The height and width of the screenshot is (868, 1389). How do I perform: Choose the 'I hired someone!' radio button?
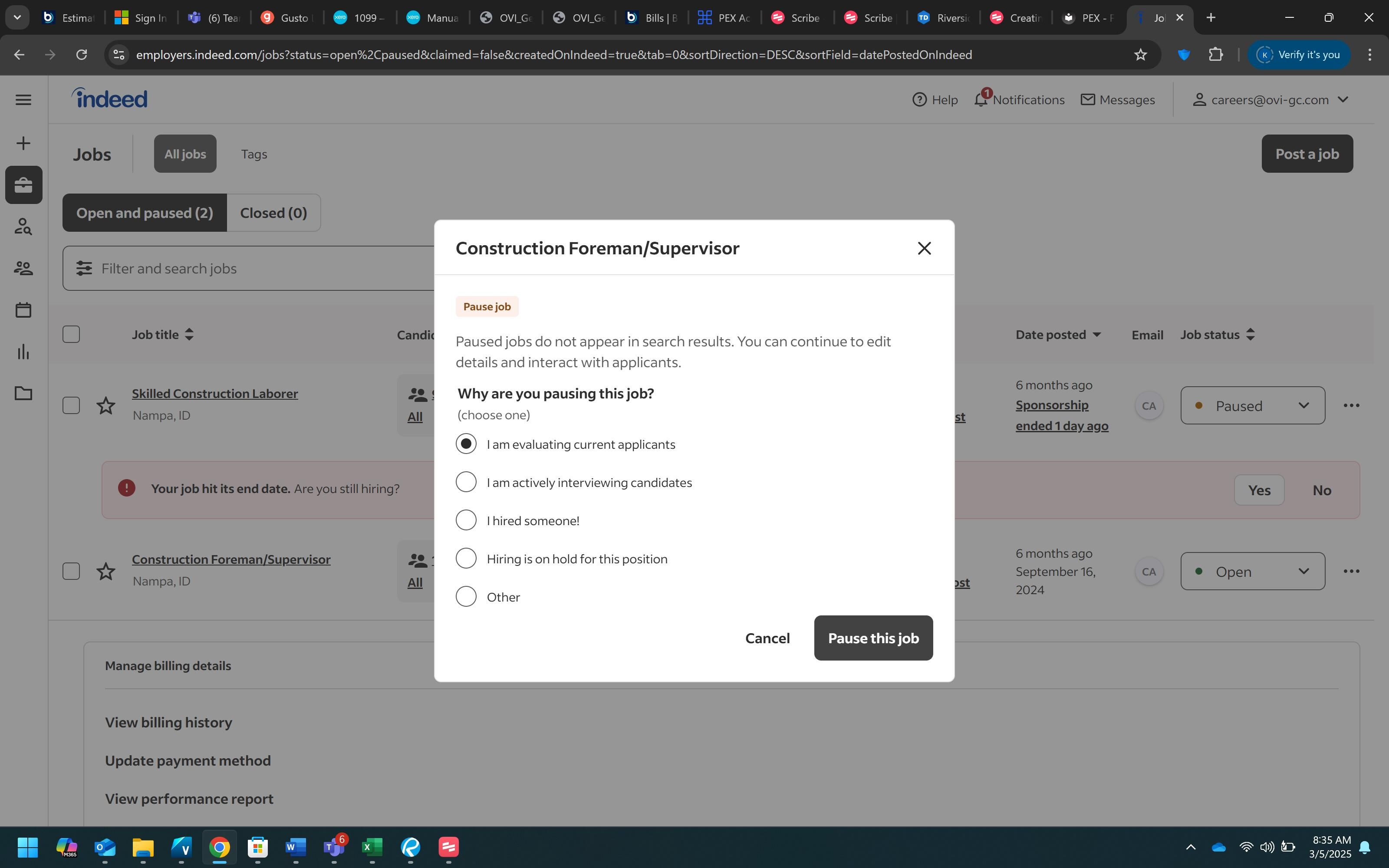tap(466, 520)
